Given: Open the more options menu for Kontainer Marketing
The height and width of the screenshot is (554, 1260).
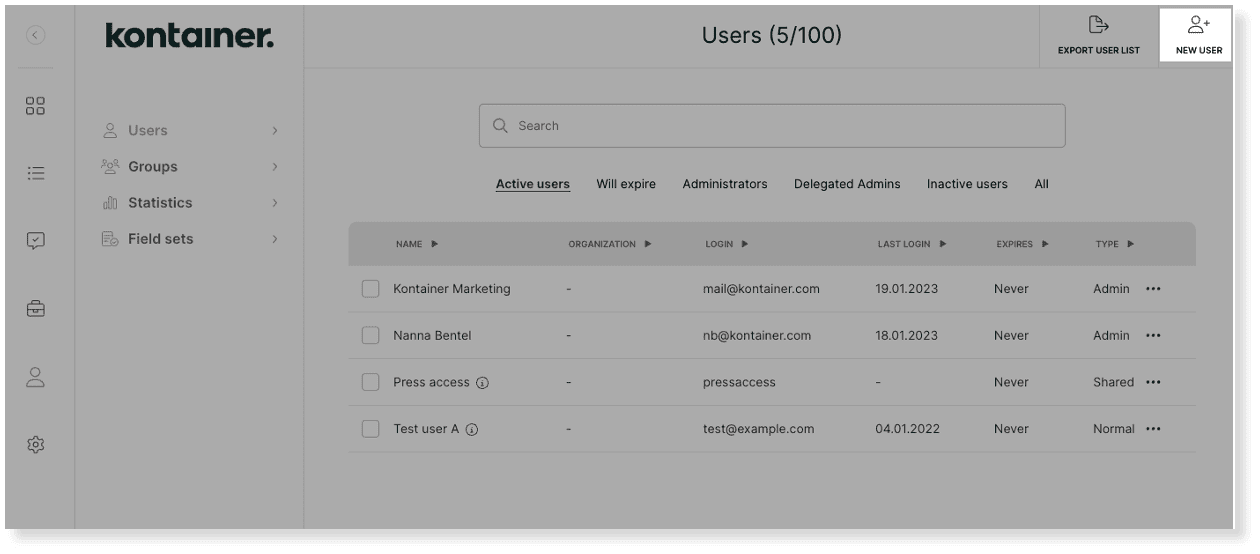Looking at the screenshot, I should (1153, 289).
